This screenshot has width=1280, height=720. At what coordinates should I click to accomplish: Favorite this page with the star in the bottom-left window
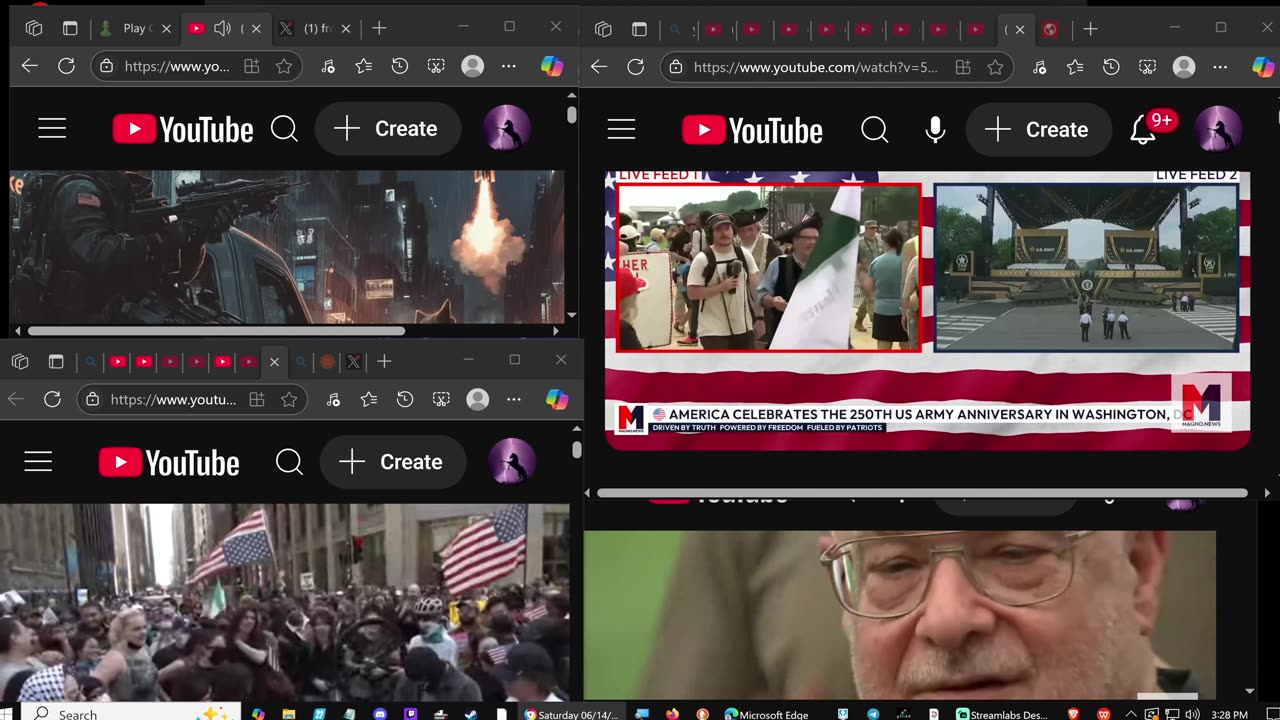pos(289,400)
